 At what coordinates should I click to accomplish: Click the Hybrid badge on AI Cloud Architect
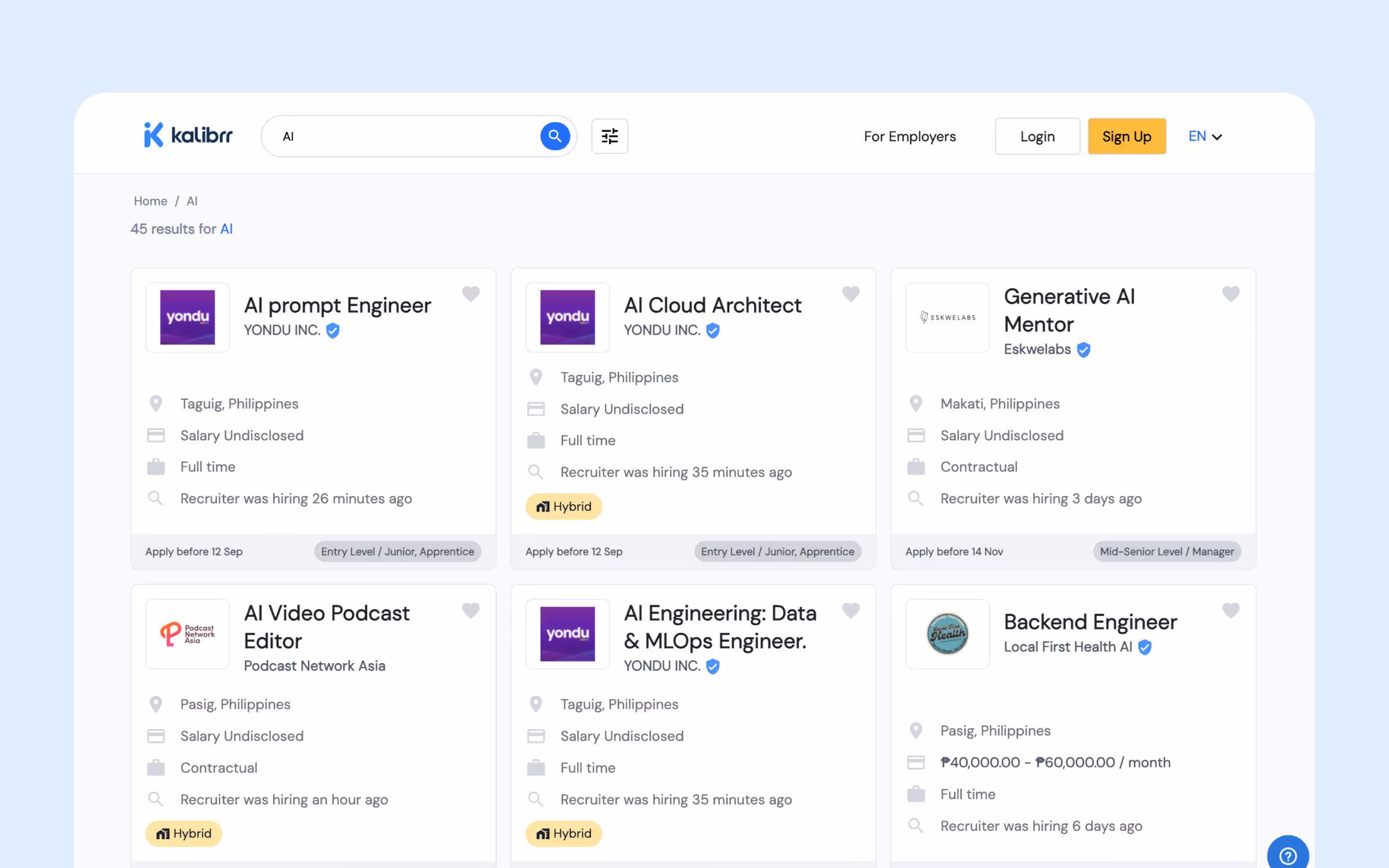point(564,506)
